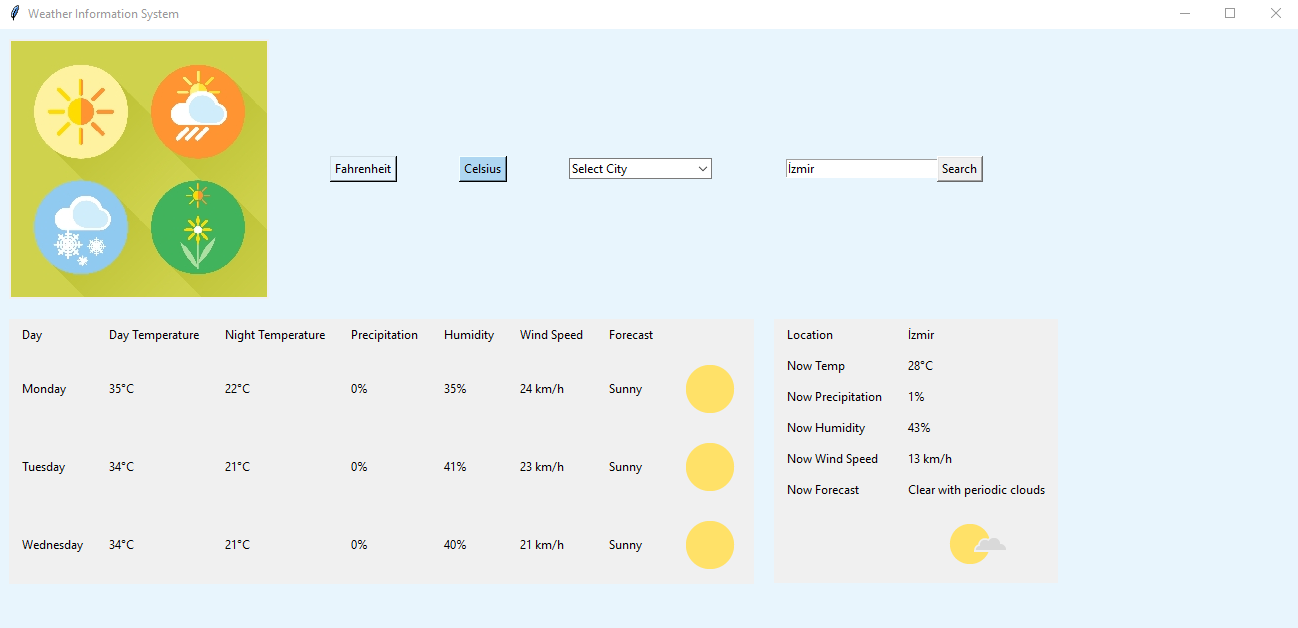Click the blue snow cloud icon
1298x628 pixels.
click(80, 227)
